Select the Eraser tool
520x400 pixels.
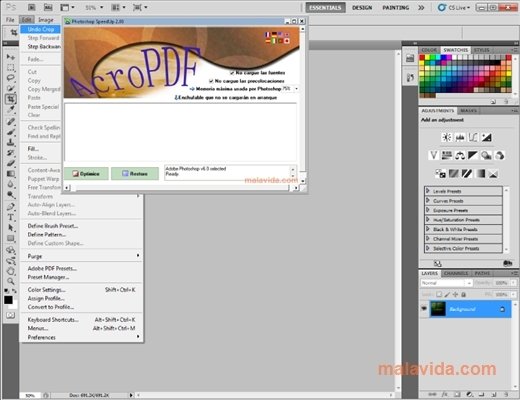pos(10,163)
